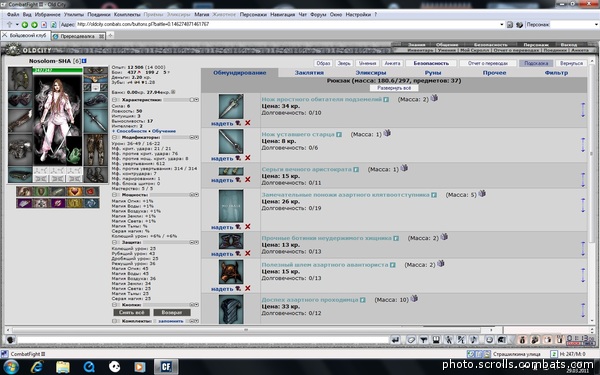Open the info icon beside Nosolom-SHA
This screenshot has height=375, width=600.
click(84, 61)
